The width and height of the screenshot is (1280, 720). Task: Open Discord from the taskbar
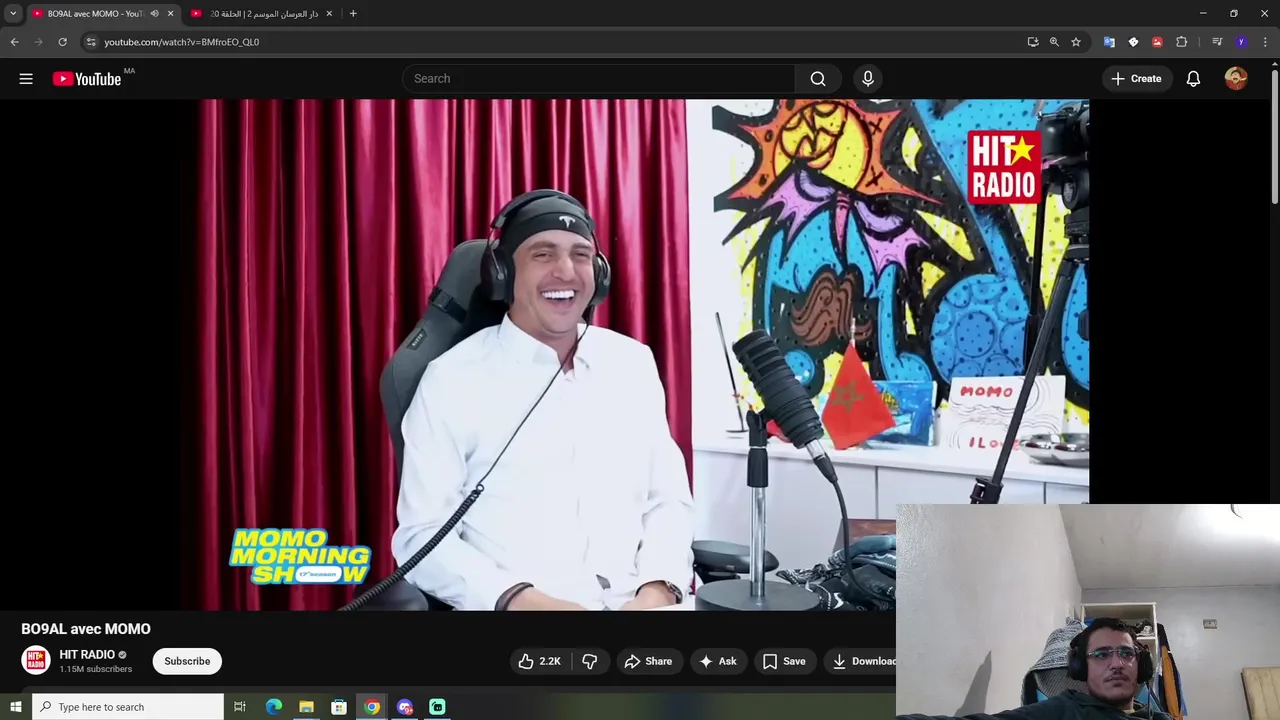tap(405, 707)
